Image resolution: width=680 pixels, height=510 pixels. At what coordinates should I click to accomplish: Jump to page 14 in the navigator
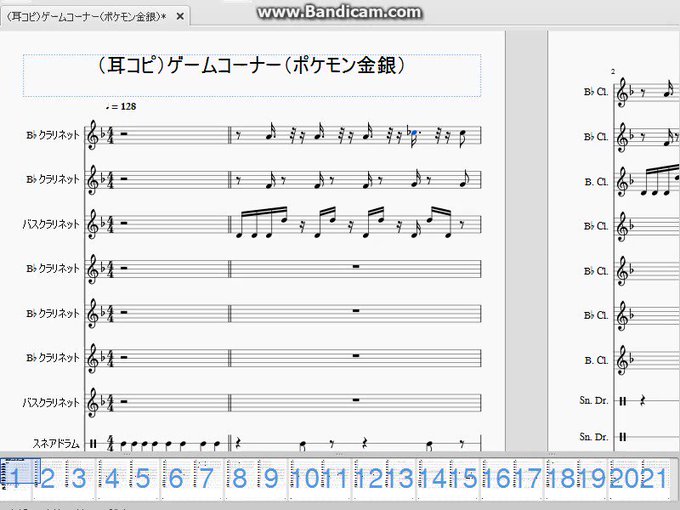click(x=432, y=479)
